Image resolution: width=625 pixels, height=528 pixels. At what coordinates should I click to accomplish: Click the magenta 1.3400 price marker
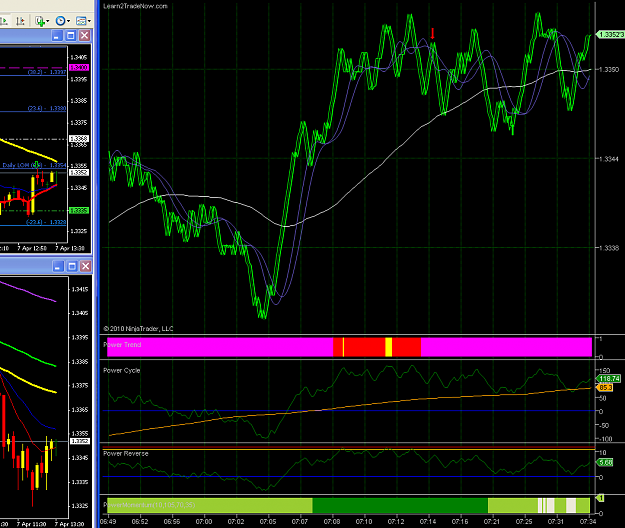coord(79,67)
